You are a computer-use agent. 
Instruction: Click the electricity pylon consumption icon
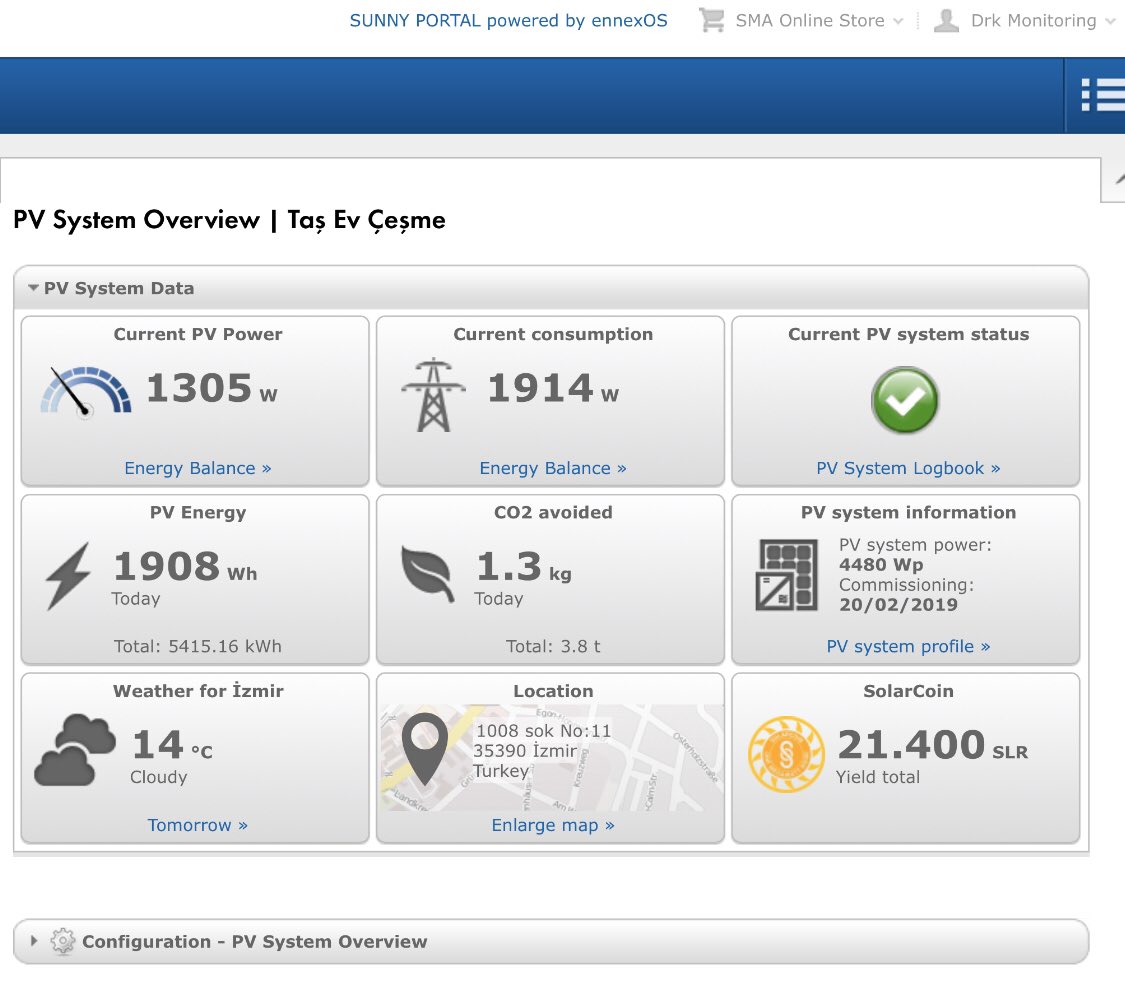[433, 395]
